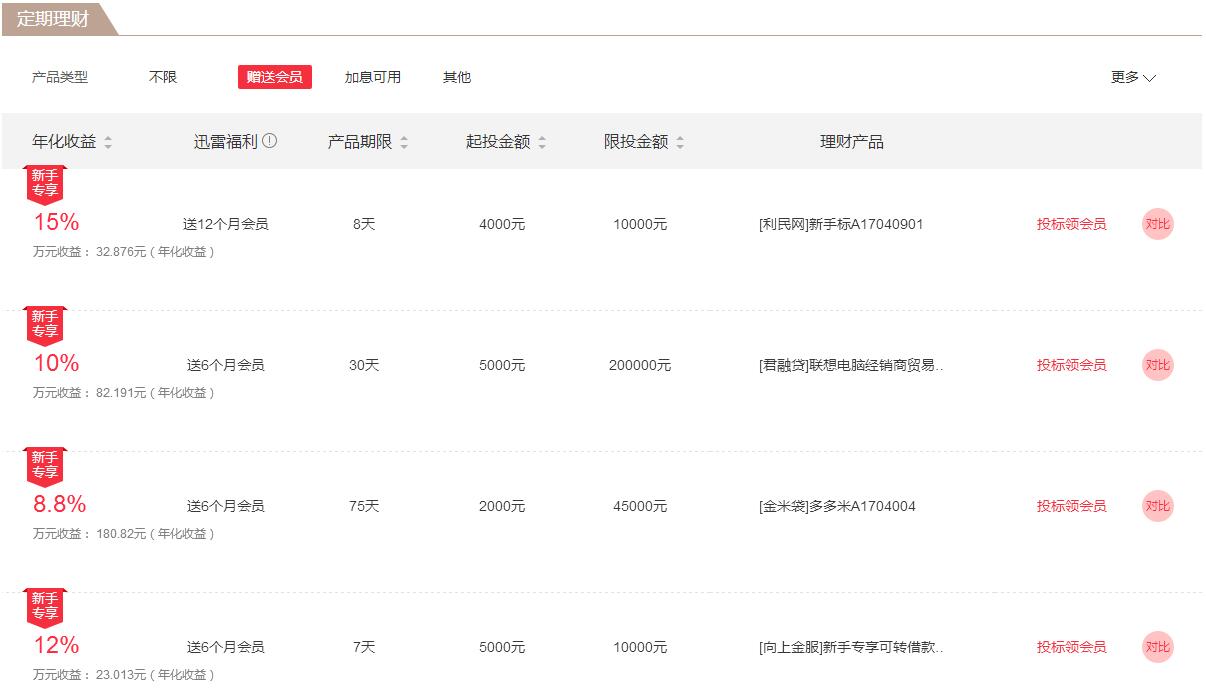
Task: Open the 迅雷福利 info icon
Action: [269, 141]
